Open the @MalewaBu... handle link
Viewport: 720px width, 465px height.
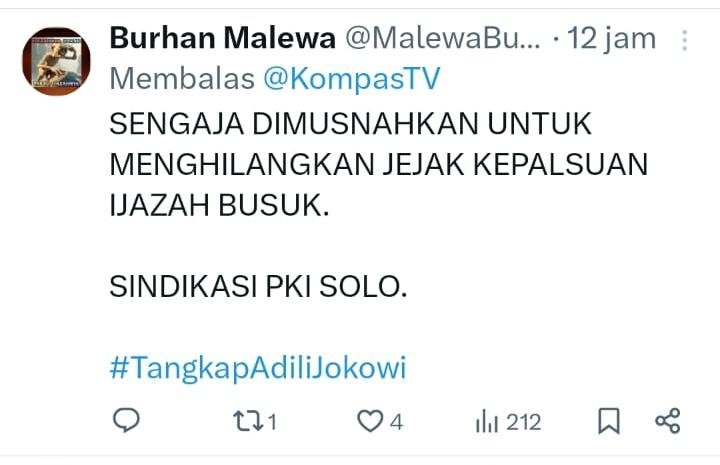443,38
